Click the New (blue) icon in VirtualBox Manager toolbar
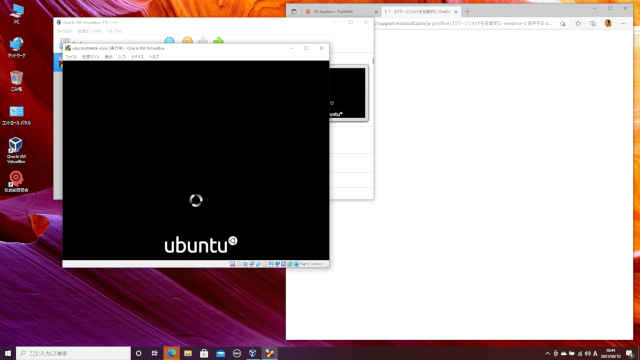Viewport: 640px width, 360px height. pyautogui.click(x=169, y=40)
